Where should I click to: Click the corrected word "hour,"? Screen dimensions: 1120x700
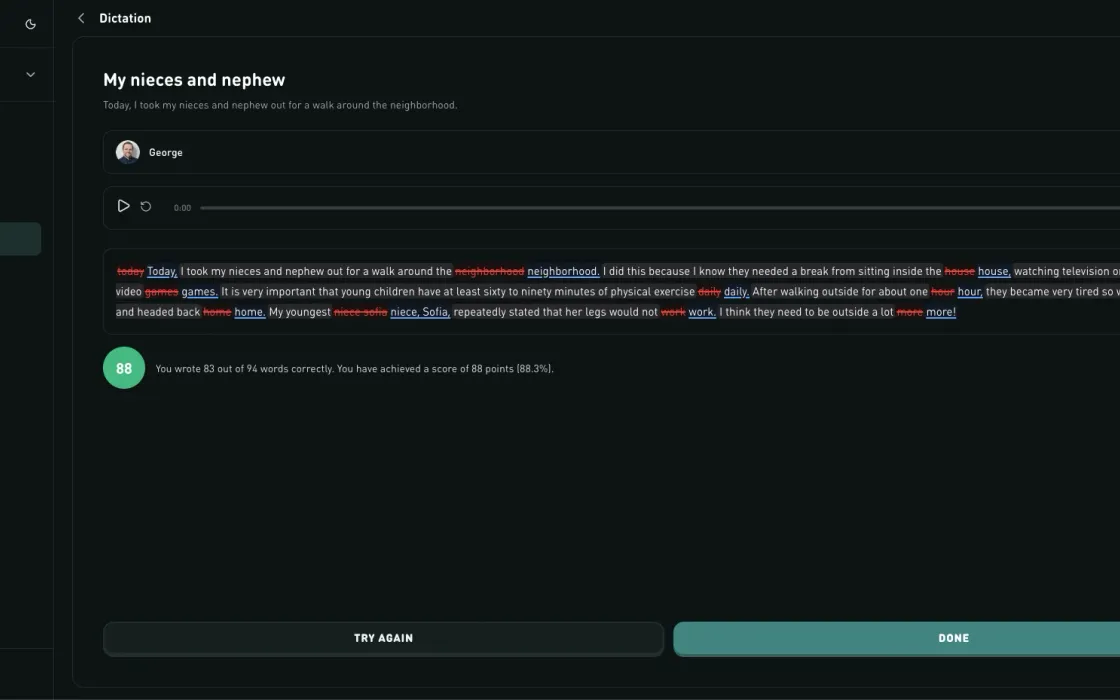pyautogui.click(x=970, y=291)
